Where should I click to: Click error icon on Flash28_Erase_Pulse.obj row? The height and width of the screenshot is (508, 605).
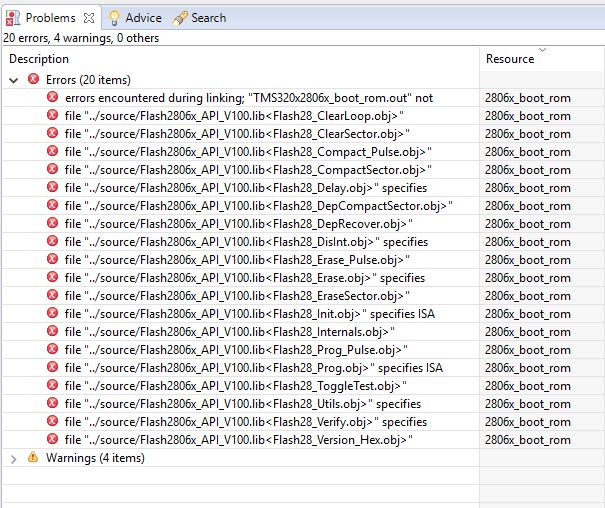[x=52, y=259]
